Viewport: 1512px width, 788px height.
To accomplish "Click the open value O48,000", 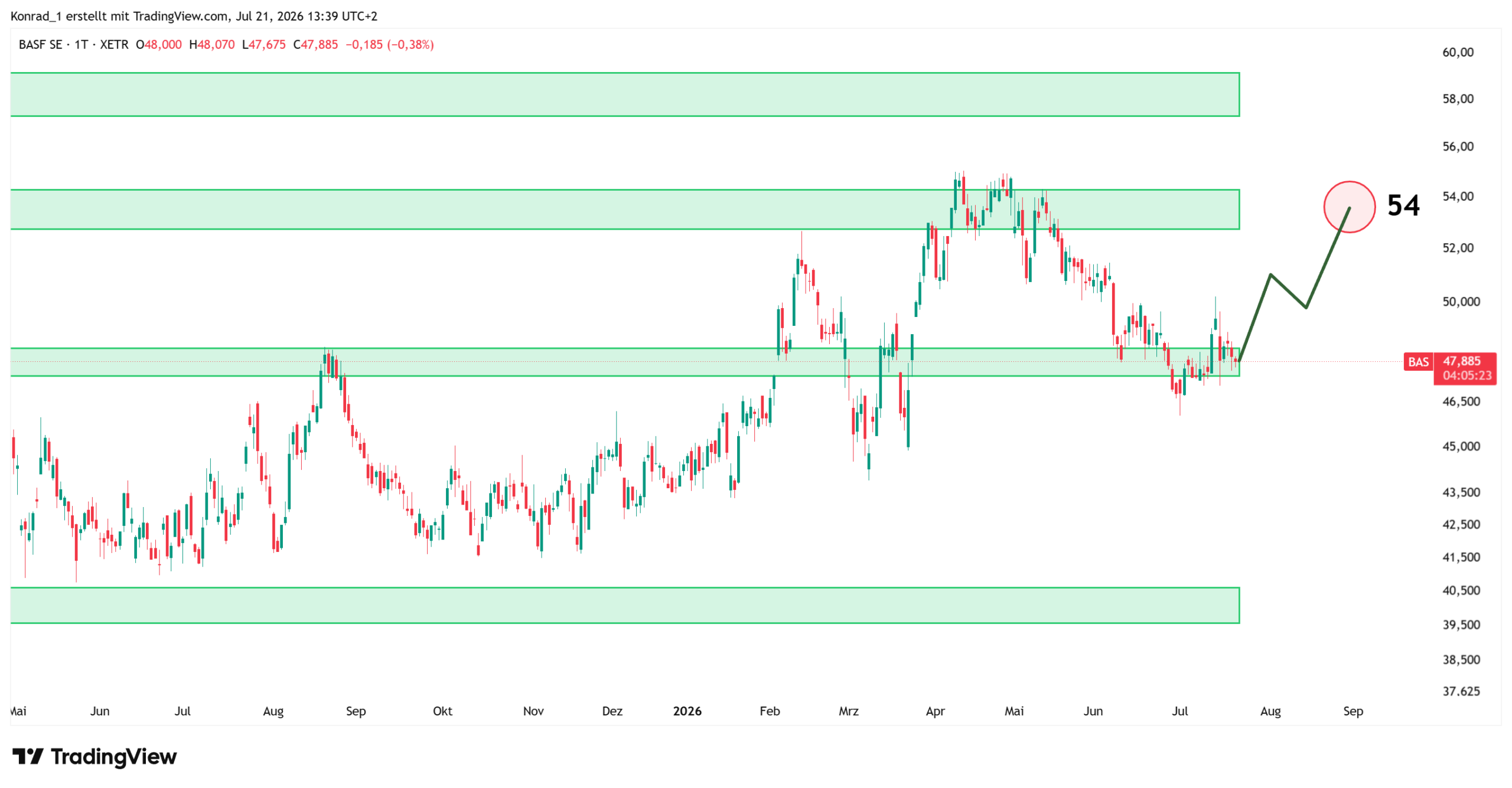I will point(159,45).
